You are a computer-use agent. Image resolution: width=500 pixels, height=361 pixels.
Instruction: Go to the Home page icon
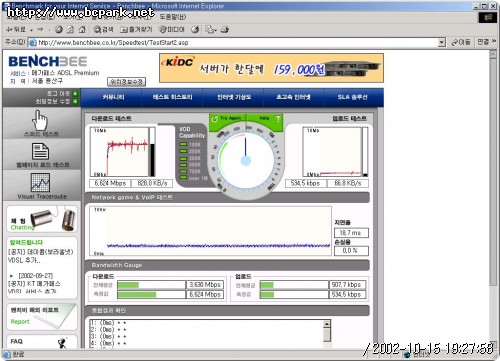pyautogui.click(x=82, y=30)
